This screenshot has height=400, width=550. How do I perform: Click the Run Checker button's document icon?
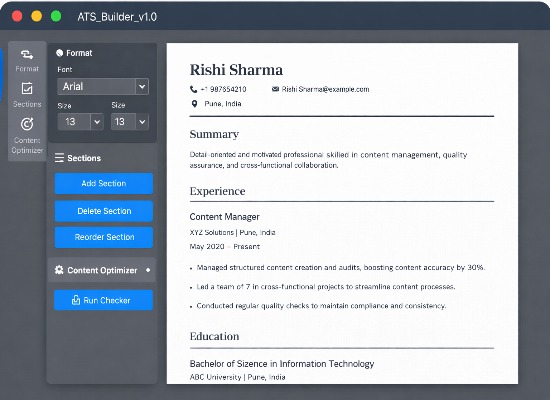pos(76,300)
